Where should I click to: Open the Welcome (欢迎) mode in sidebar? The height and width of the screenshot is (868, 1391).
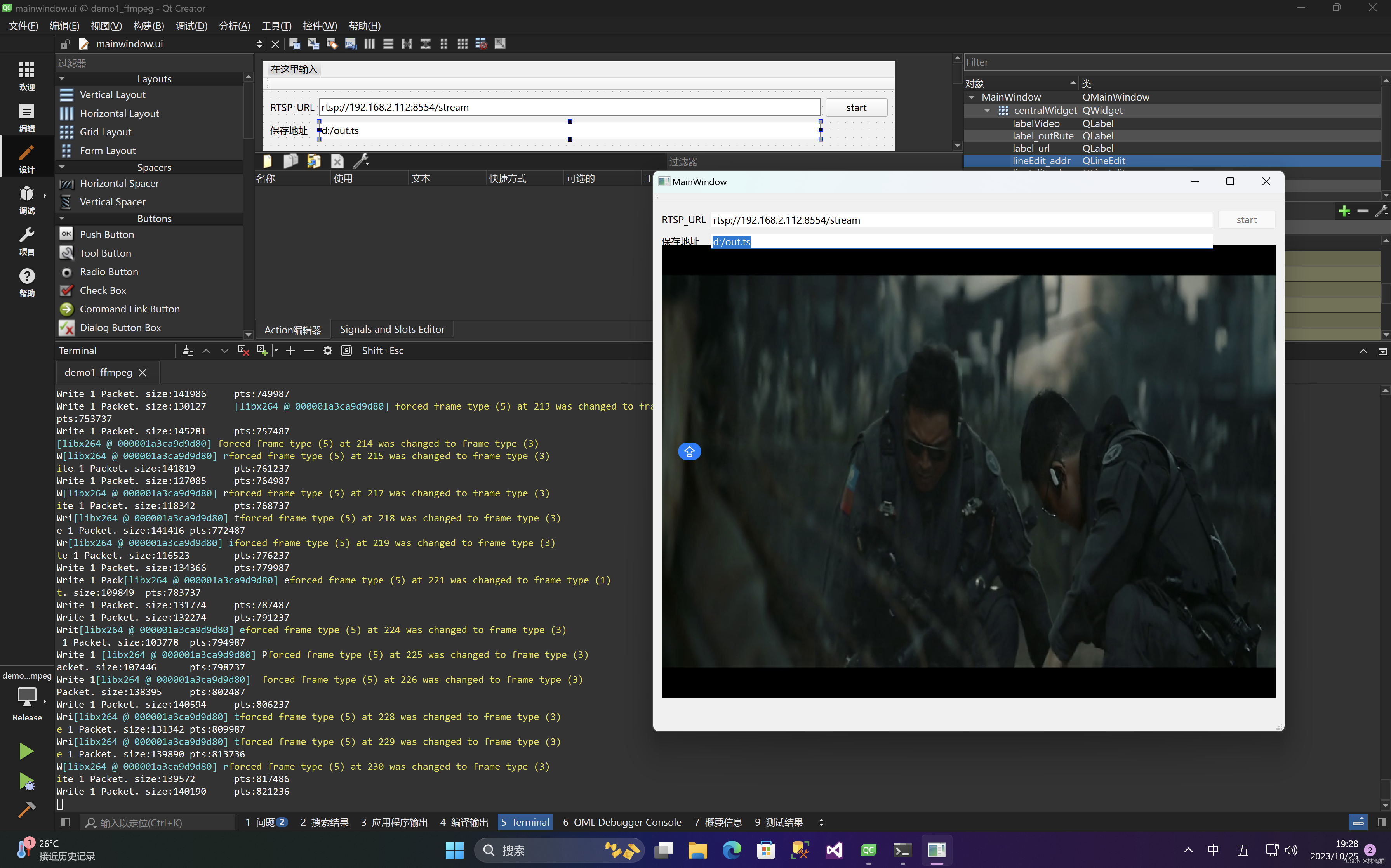pos(27,76)
